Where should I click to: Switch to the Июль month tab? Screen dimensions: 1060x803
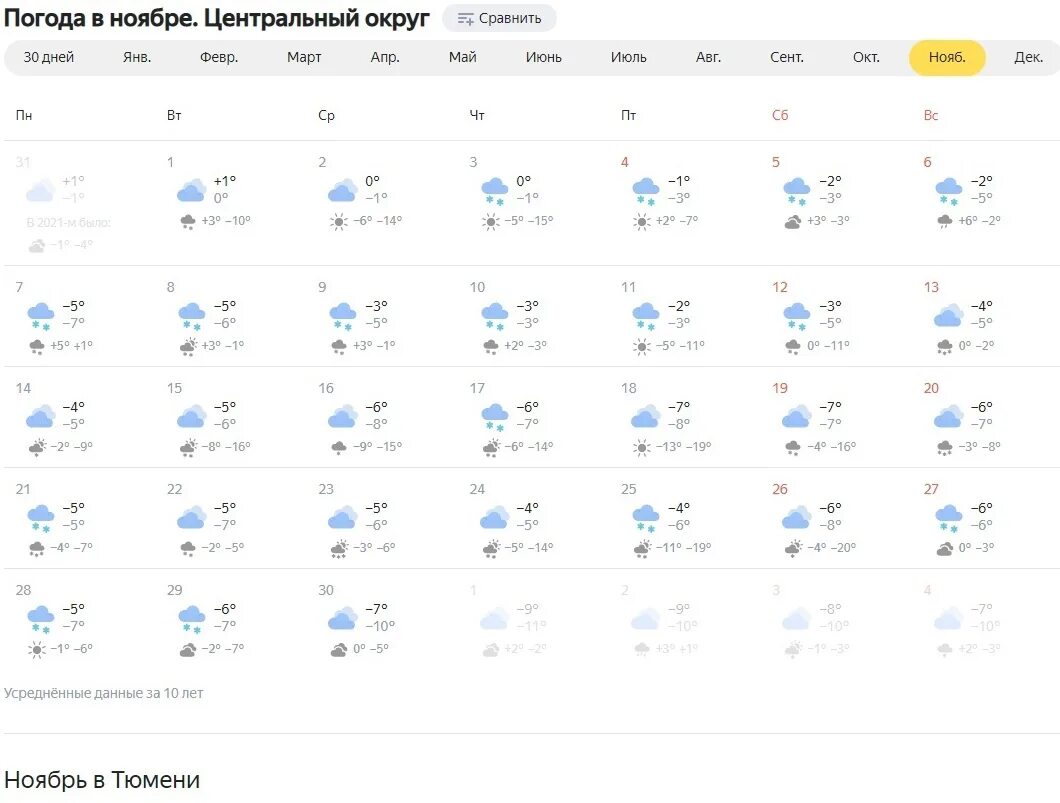pyautogui.click(x=629, y=57)
